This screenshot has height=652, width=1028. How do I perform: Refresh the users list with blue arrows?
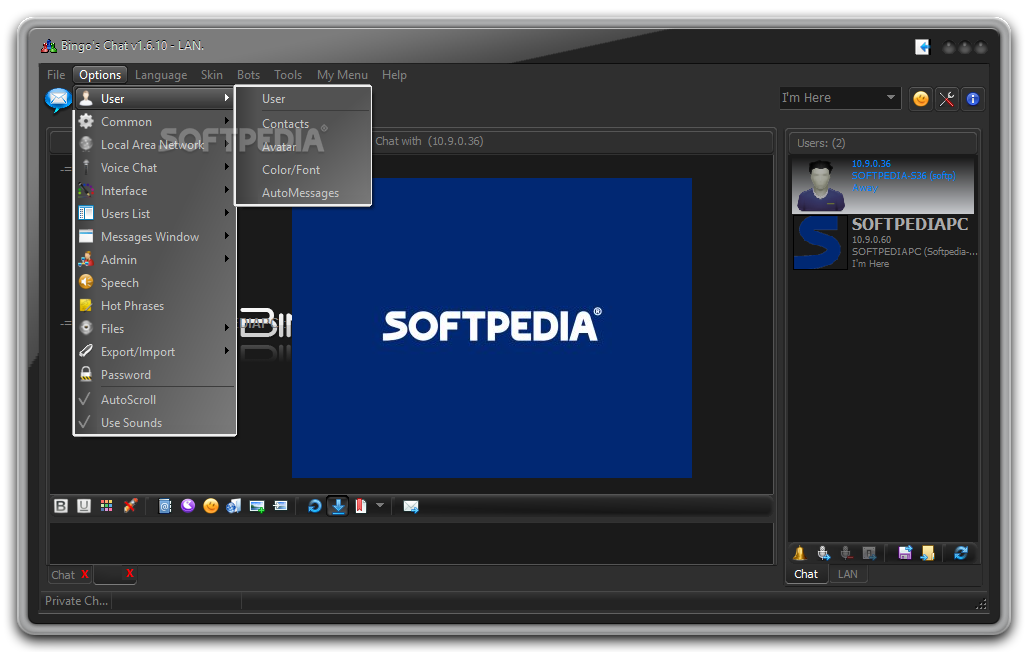tap(961, 553)
